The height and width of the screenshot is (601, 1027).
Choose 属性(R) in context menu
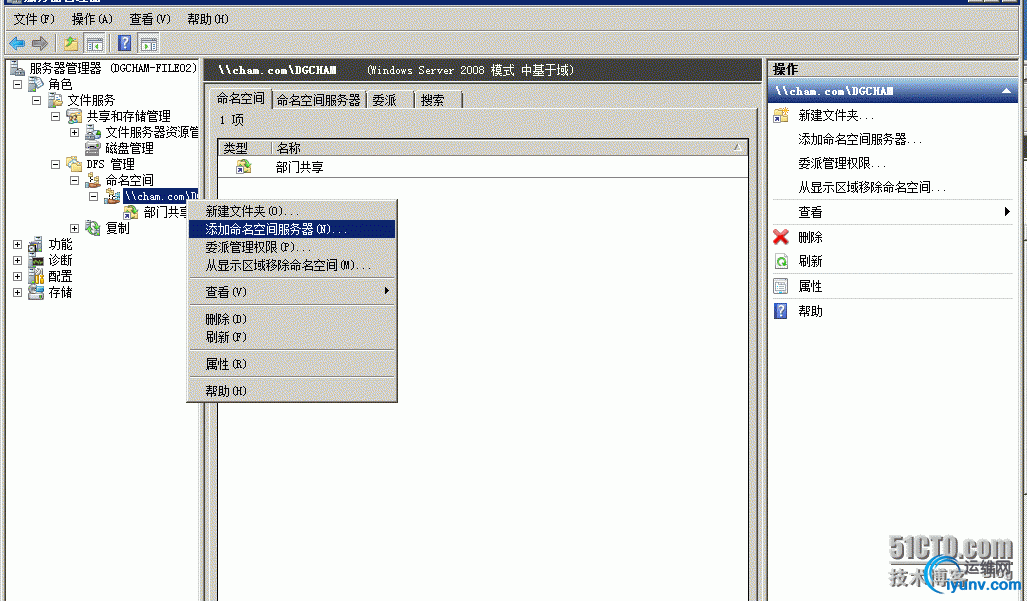coord(292,364)
